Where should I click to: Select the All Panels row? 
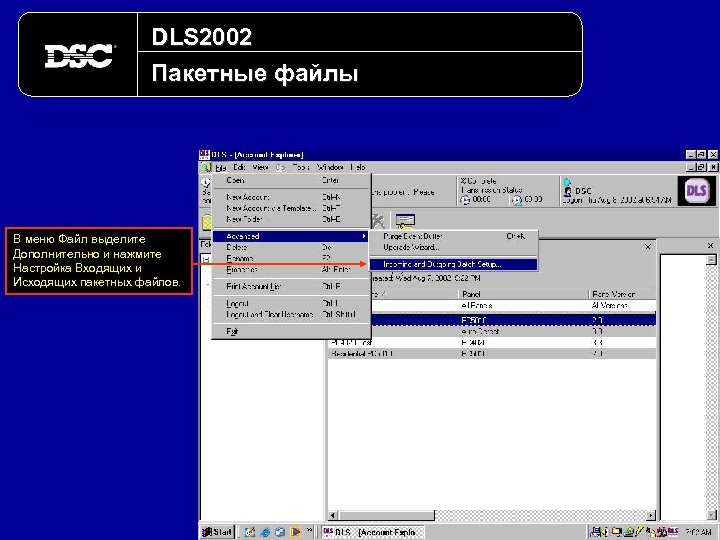point(492,305)
